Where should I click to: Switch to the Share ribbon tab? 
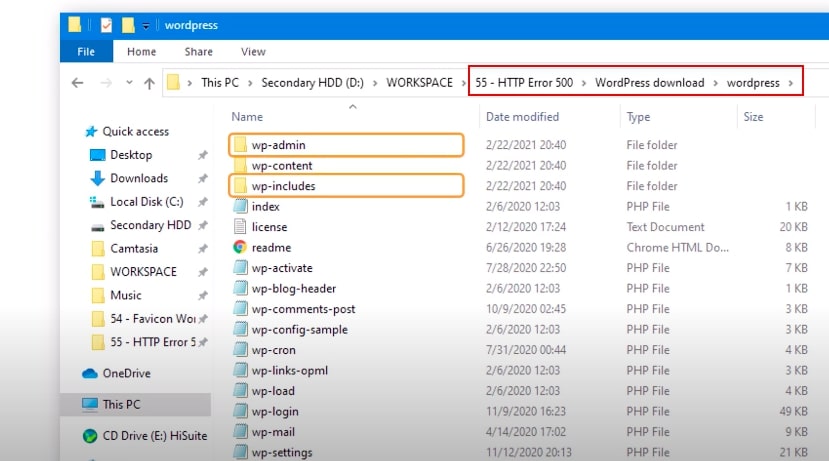click(x=198, y=52)
